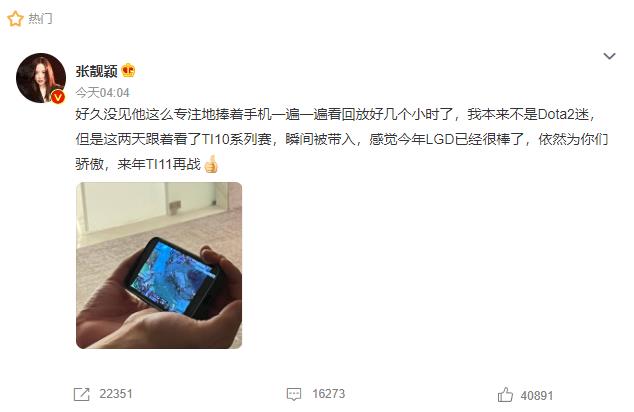The image size is (634, 412).
Task: Click the thumbs-up emoji in post
Action: click(x=211, y=164)
